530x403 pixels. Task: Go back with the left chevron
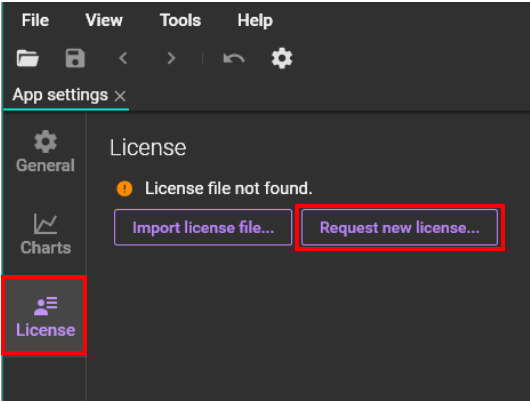(123, 58)
